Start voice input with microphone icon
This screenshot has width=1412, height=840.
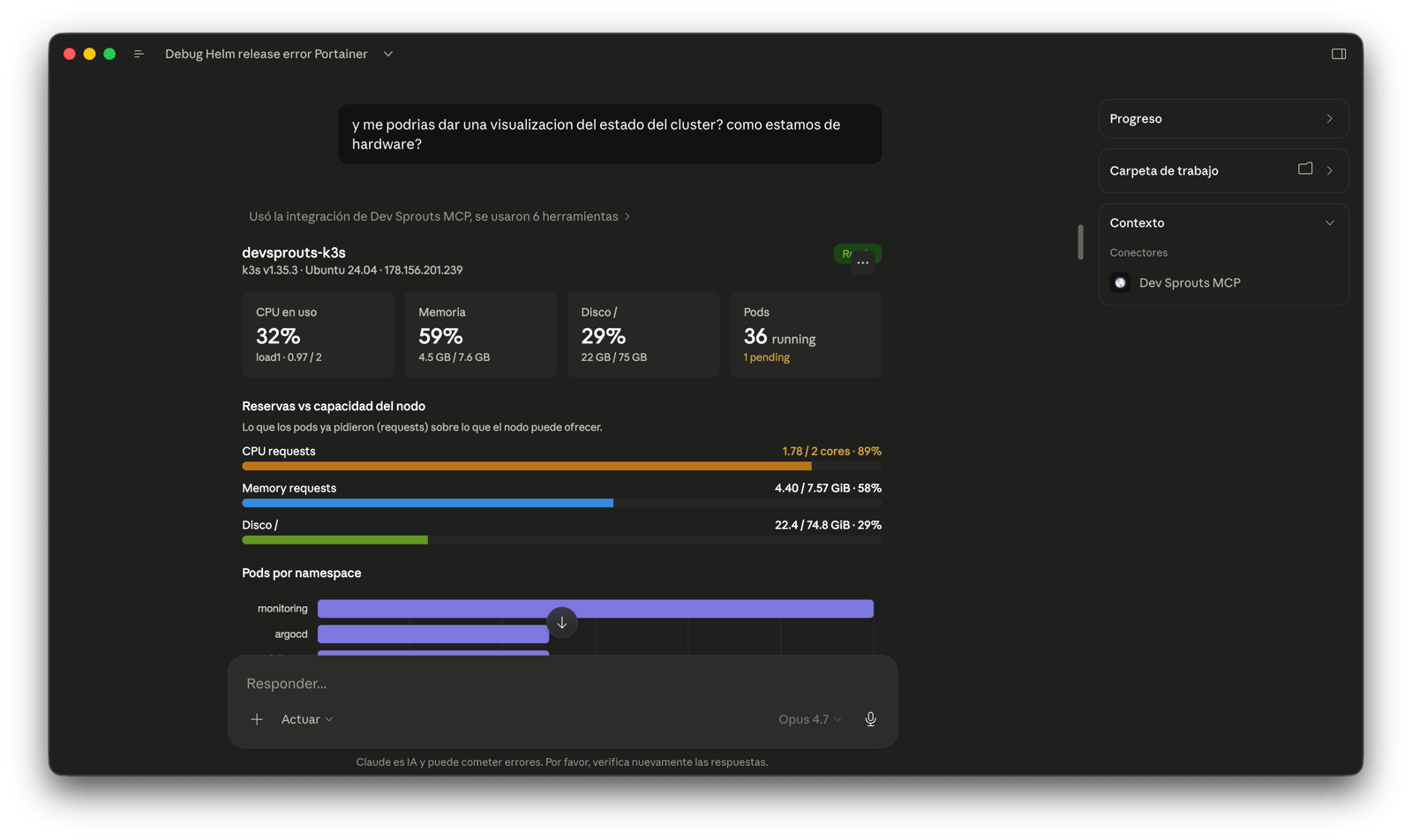tap(870, 719)
